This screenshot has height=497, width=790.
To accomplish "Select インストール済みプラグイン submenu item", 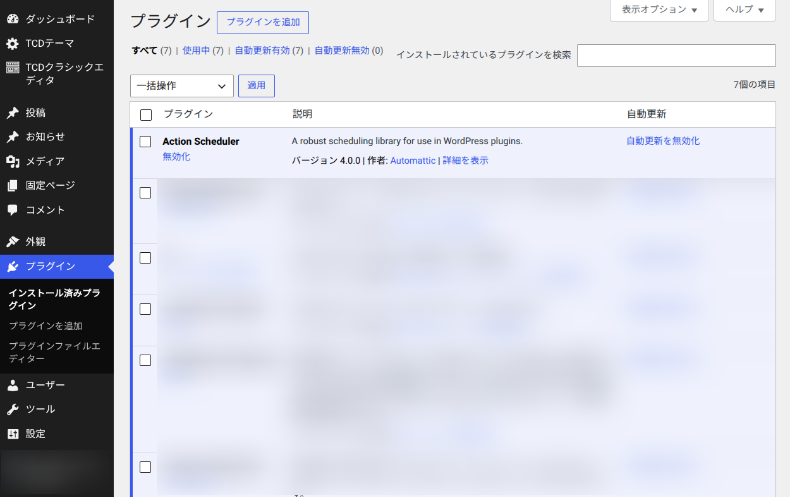I will [54, 299].
